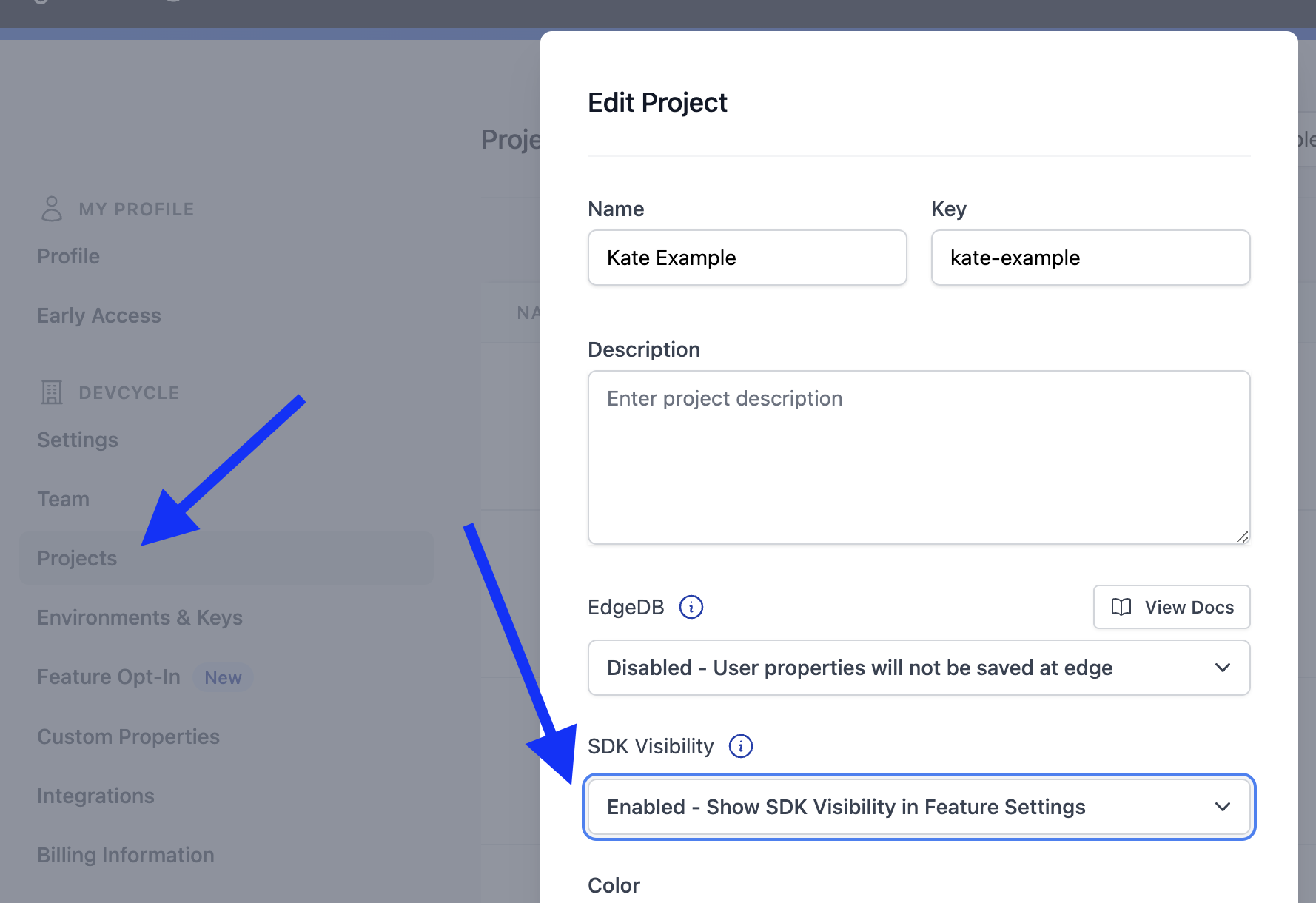
Task: Navigate to Custom Properties
Action: 127,736
